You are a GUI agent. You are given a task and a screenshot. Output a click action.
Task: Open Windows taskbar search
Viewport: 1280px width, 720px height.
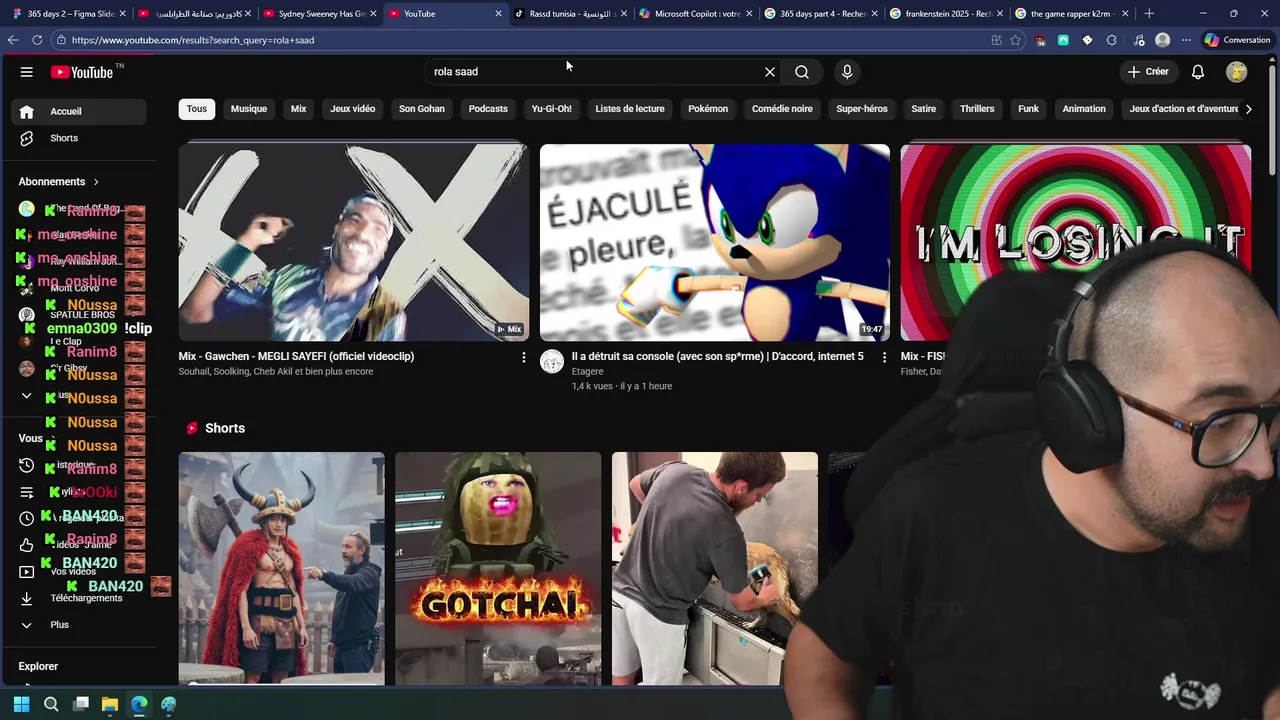click(51, 705)
